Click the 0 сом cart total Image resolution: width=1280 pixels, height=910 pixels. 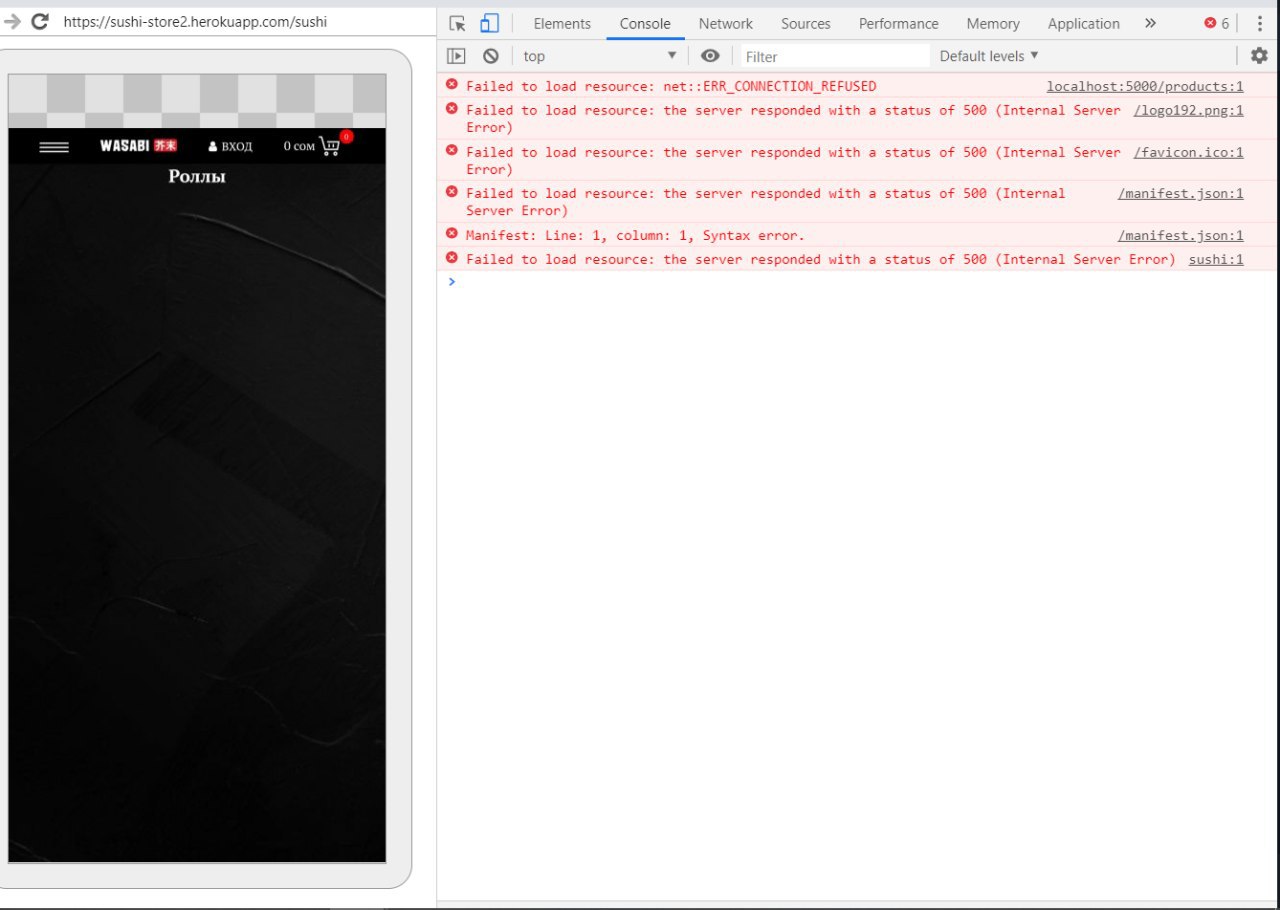click(x=299, y=147)
